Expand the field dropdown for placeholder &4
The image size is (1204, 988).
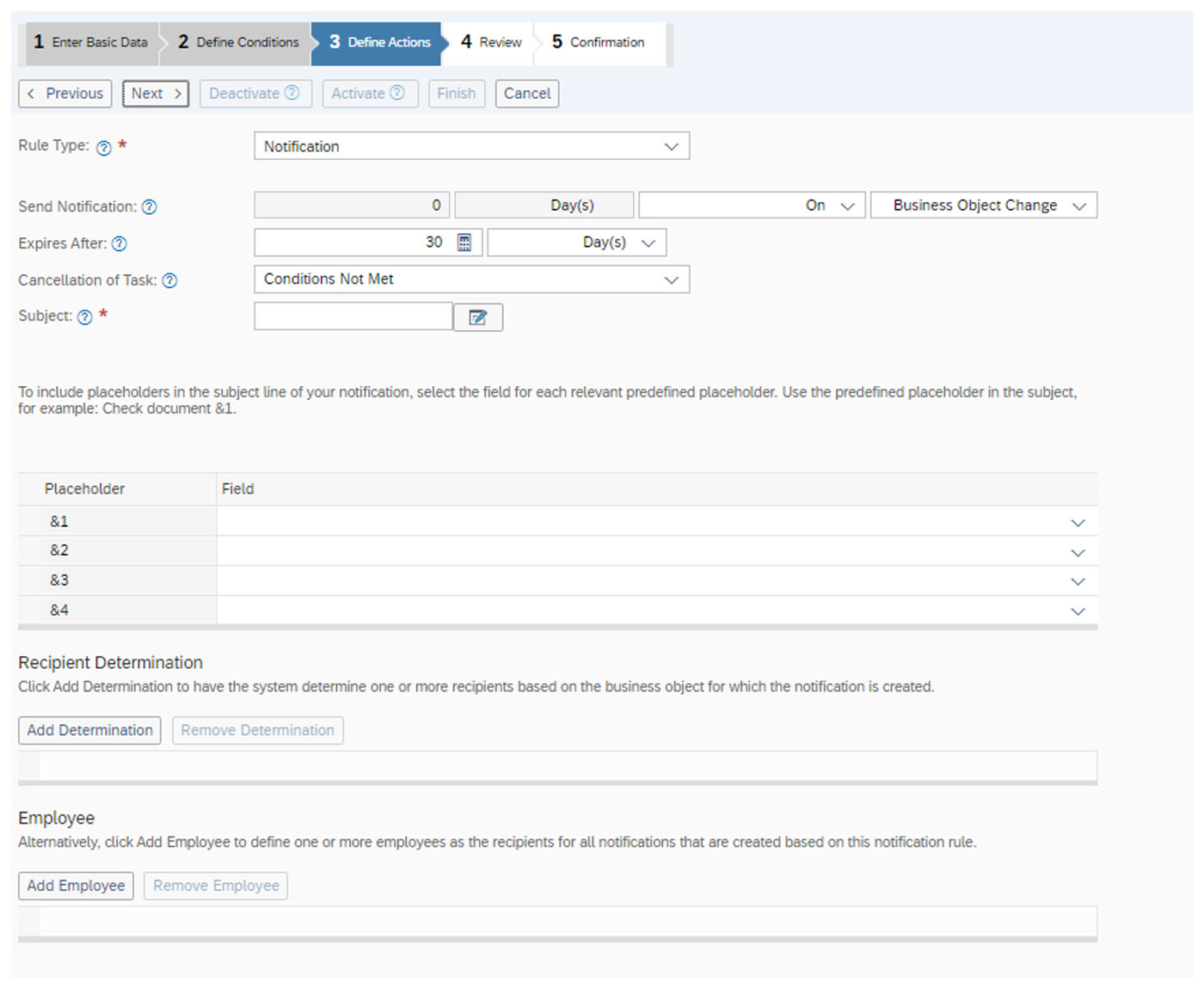(x=1078, y=611)
